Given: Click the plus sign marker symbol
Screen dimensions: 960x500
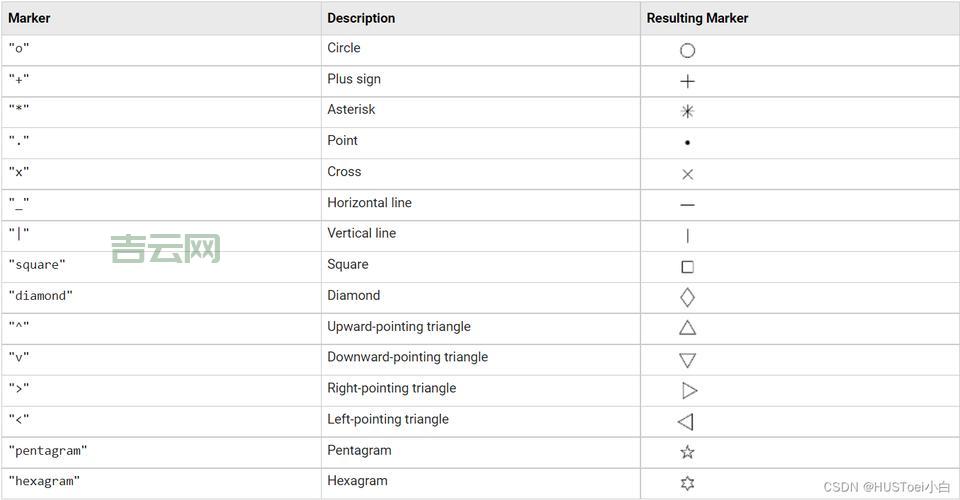Looking at the screenshot, I should tap(687, 81).
